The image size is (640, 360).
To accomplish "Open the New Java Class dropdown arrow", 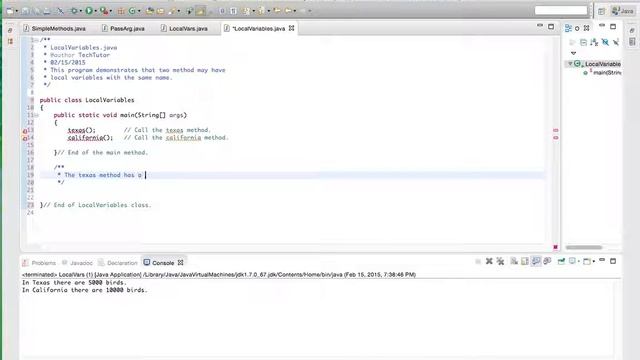I will coord(139,11).
